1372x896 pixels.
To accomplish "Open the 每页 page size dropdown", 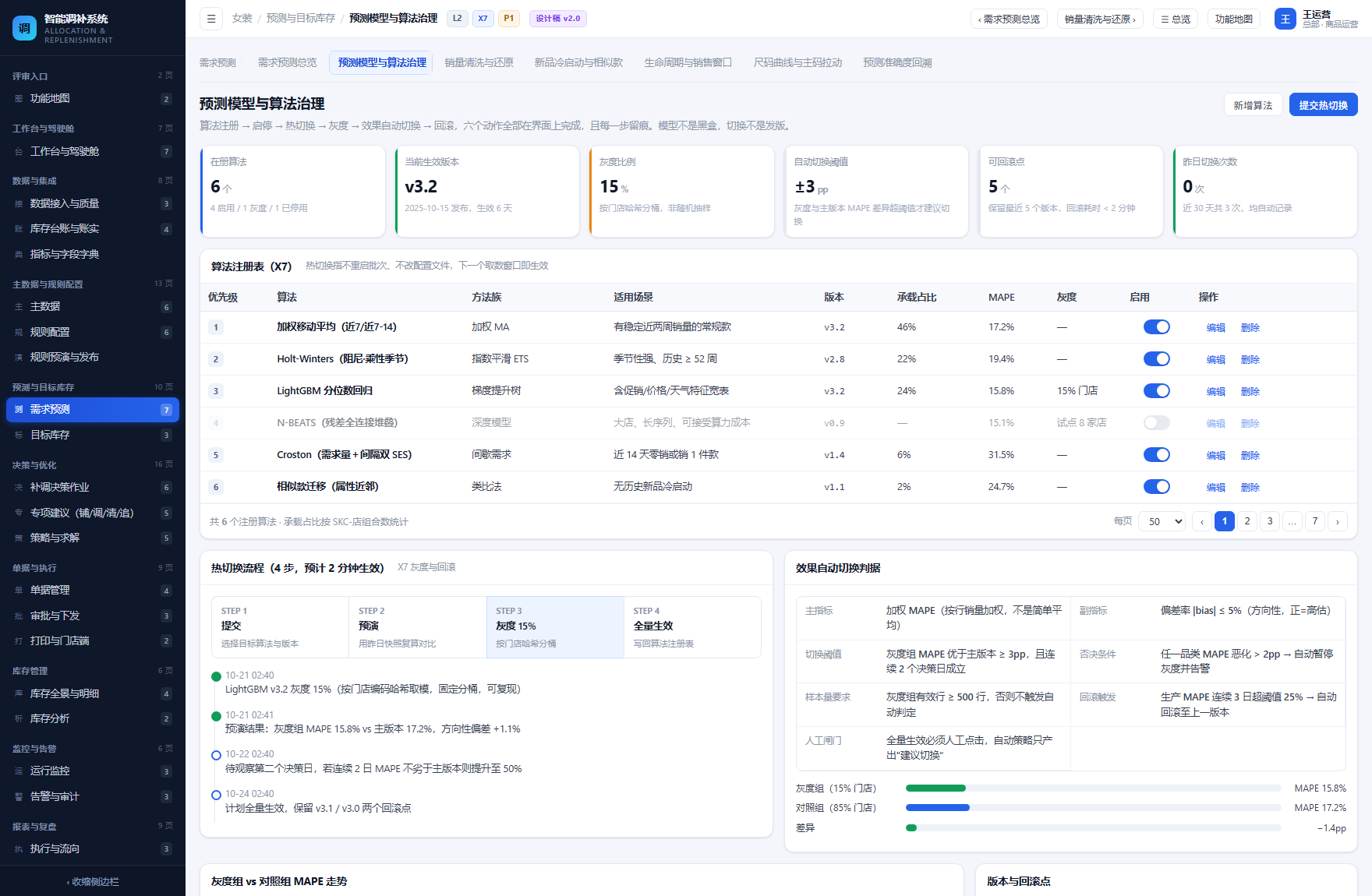I will pos(1162,521).
